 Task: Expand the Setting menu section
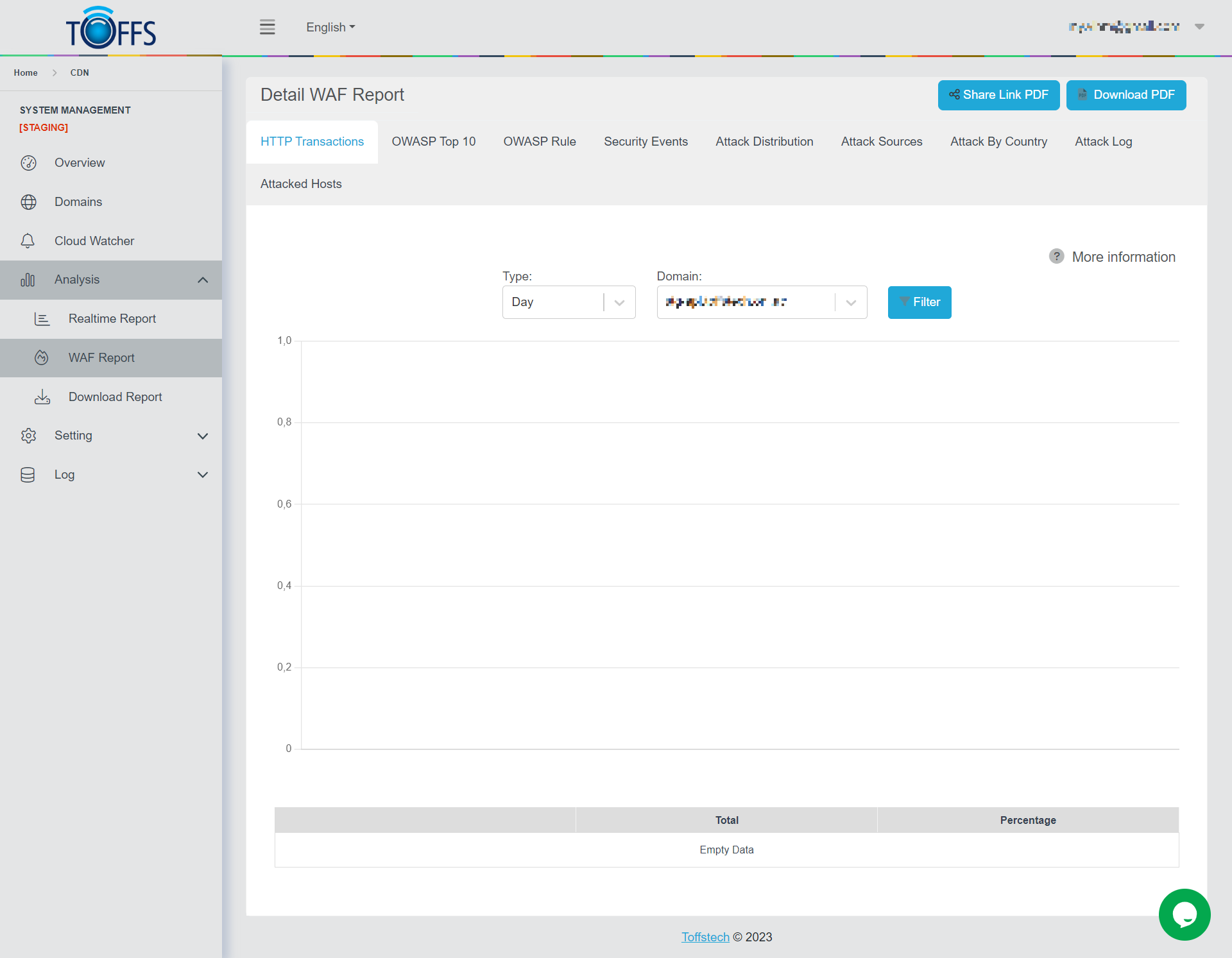(x=203, y=436)
